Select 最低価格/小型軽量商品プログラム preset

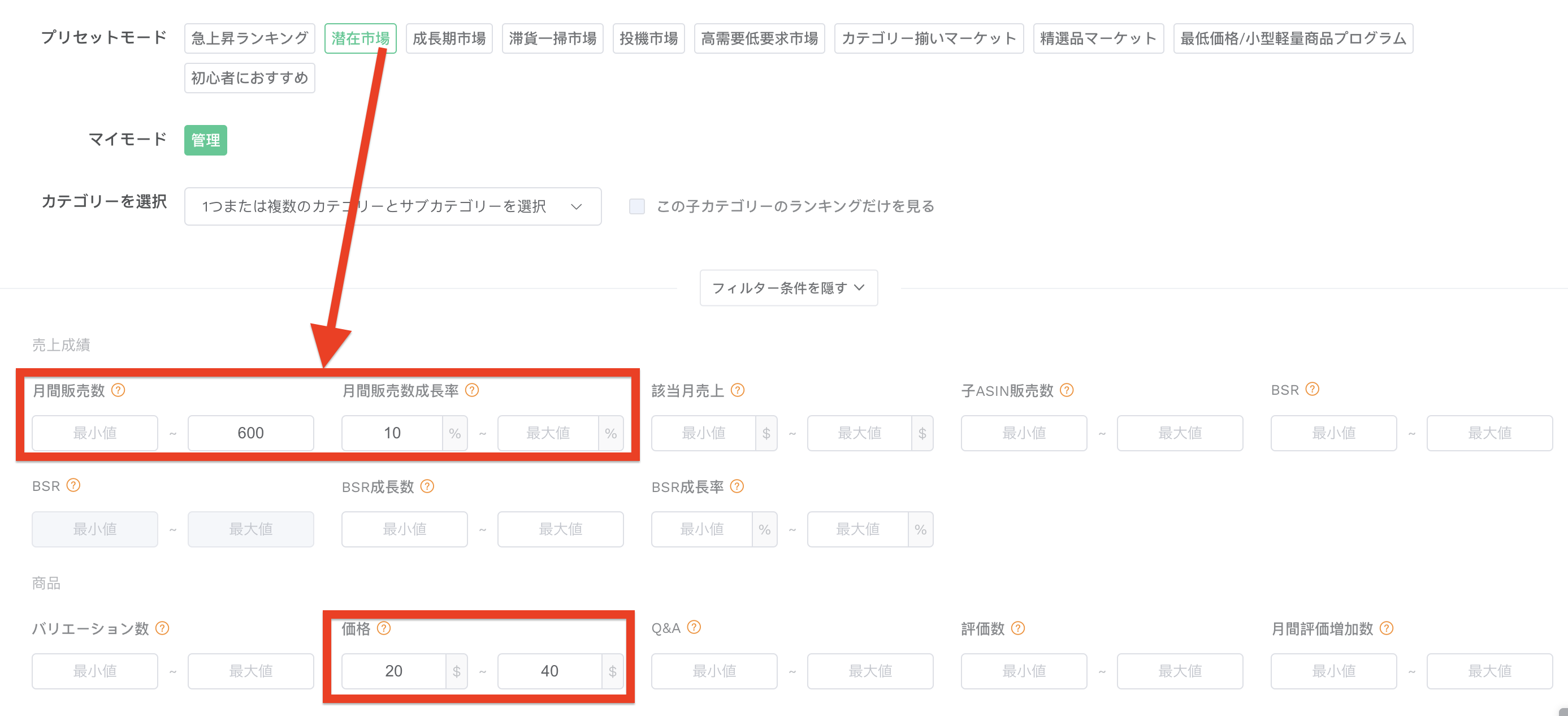tap(1293, 38)
